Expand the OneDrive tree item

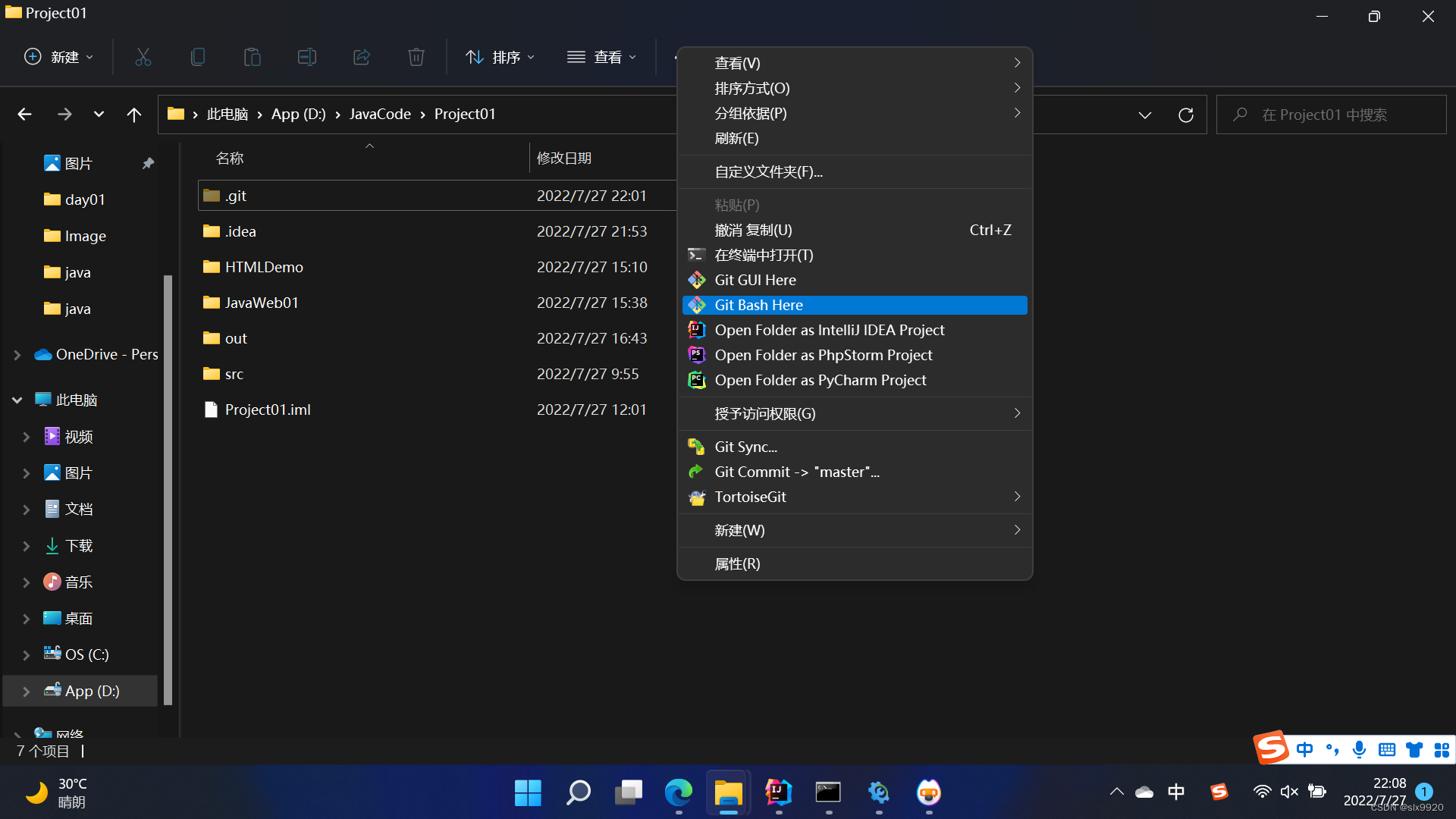pos(17,354)
